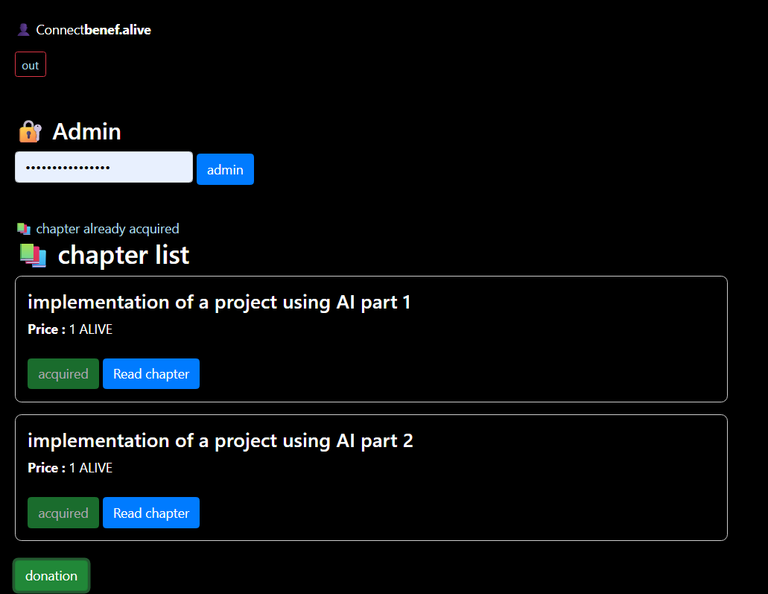Click the 'chapter list' heading

123,256
